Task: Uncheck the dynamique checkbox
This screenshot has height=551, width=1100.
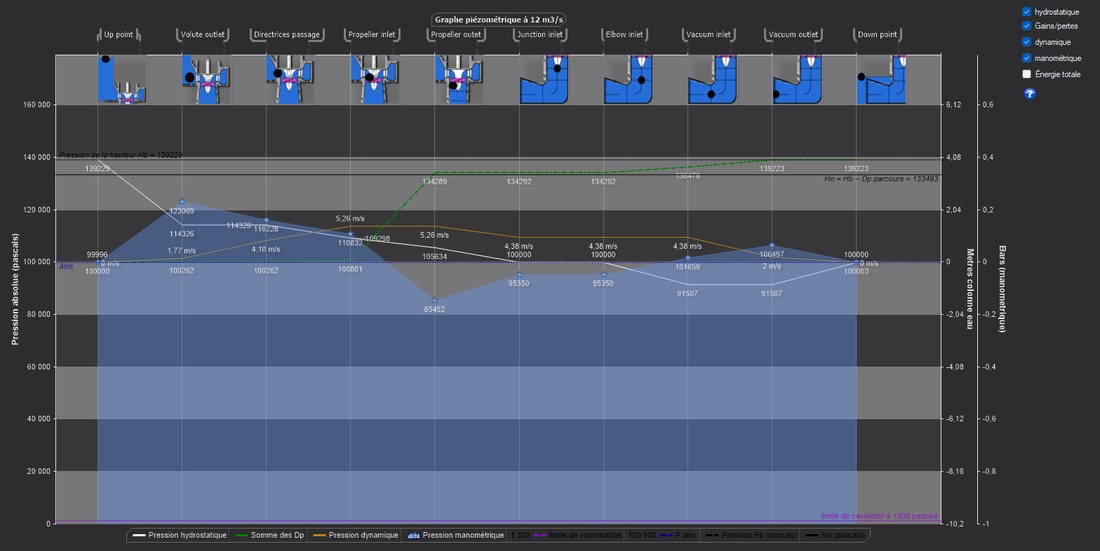Action: (x=1026, y=42)
